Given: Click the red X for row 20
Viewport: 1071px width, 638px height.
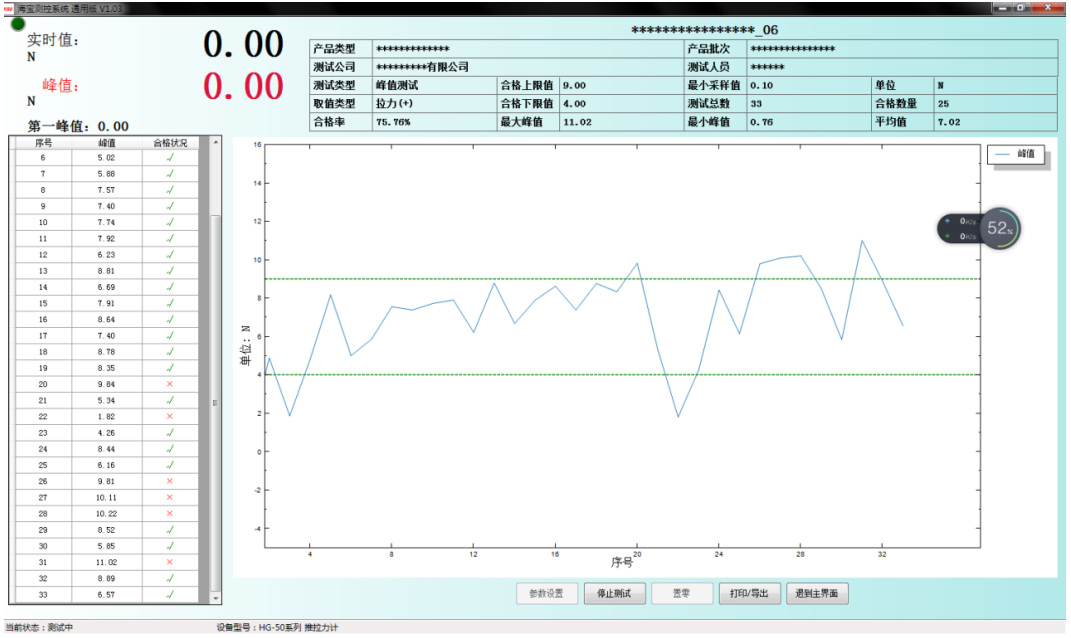Looking at the screenshot, I should click(x=170, y=385).
